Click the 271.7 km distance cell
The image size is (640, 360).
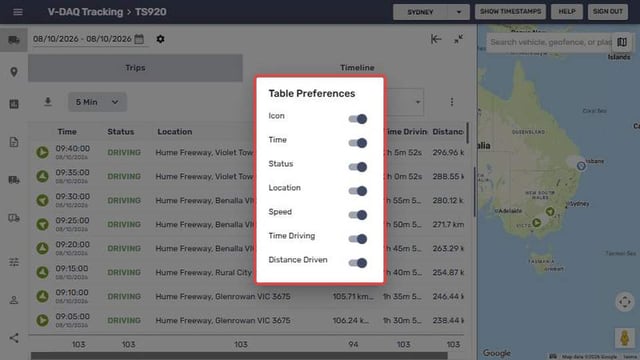pyautogui.click(x=448, y=224)
